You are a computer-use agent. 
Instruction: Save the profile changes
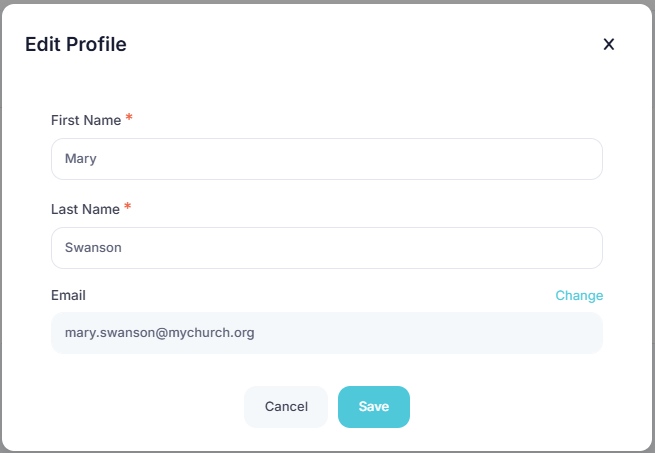click(373, 407)
